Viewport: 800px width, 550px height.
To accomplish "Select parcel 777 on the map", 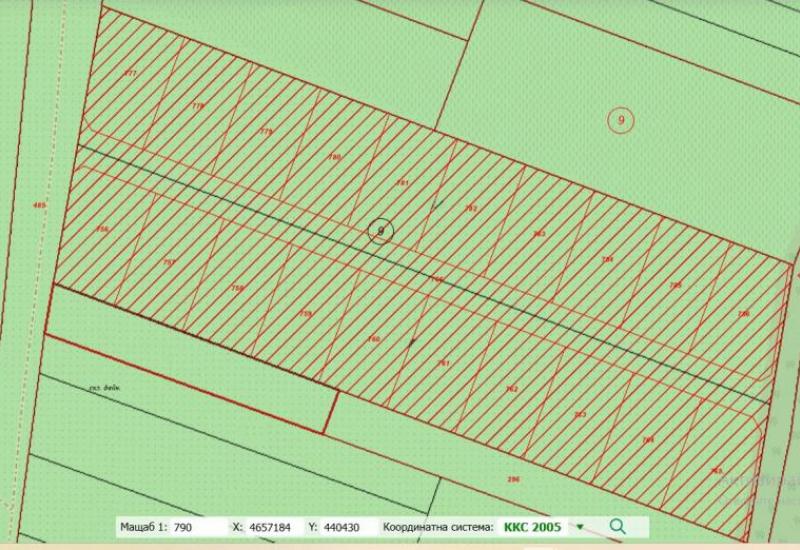I will coord(130,75).
